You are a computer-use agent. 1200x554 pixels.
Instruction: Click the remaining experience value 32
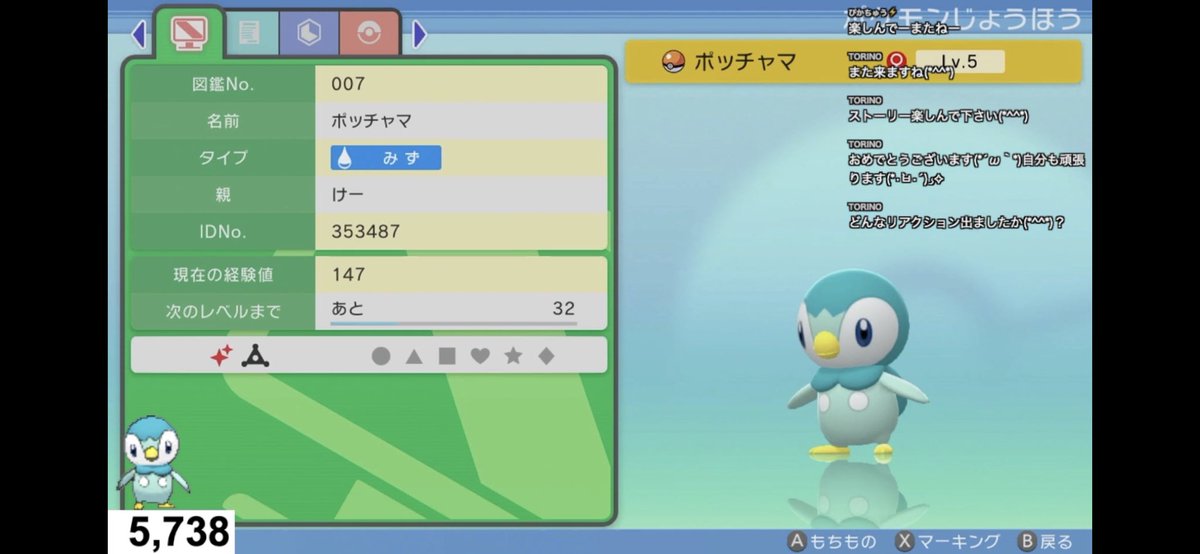(564, 309)
